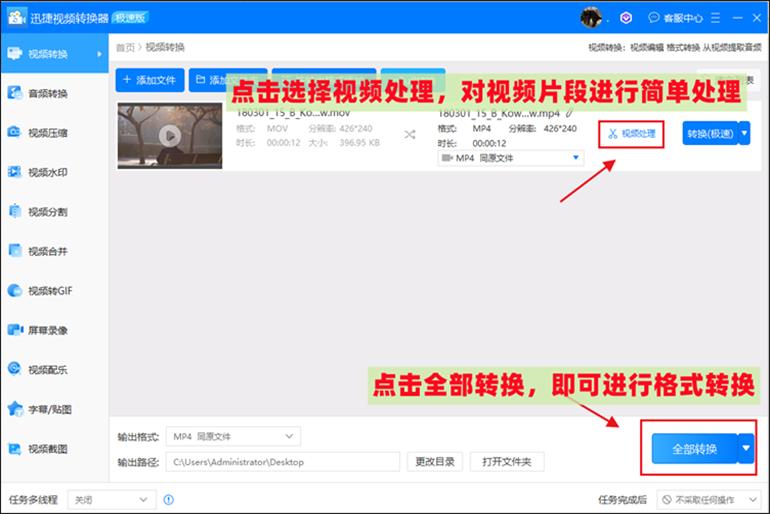Viewport: 770px width, 514px height.
Task: Click the purple VIP hexagon icon
Action: 626,18
